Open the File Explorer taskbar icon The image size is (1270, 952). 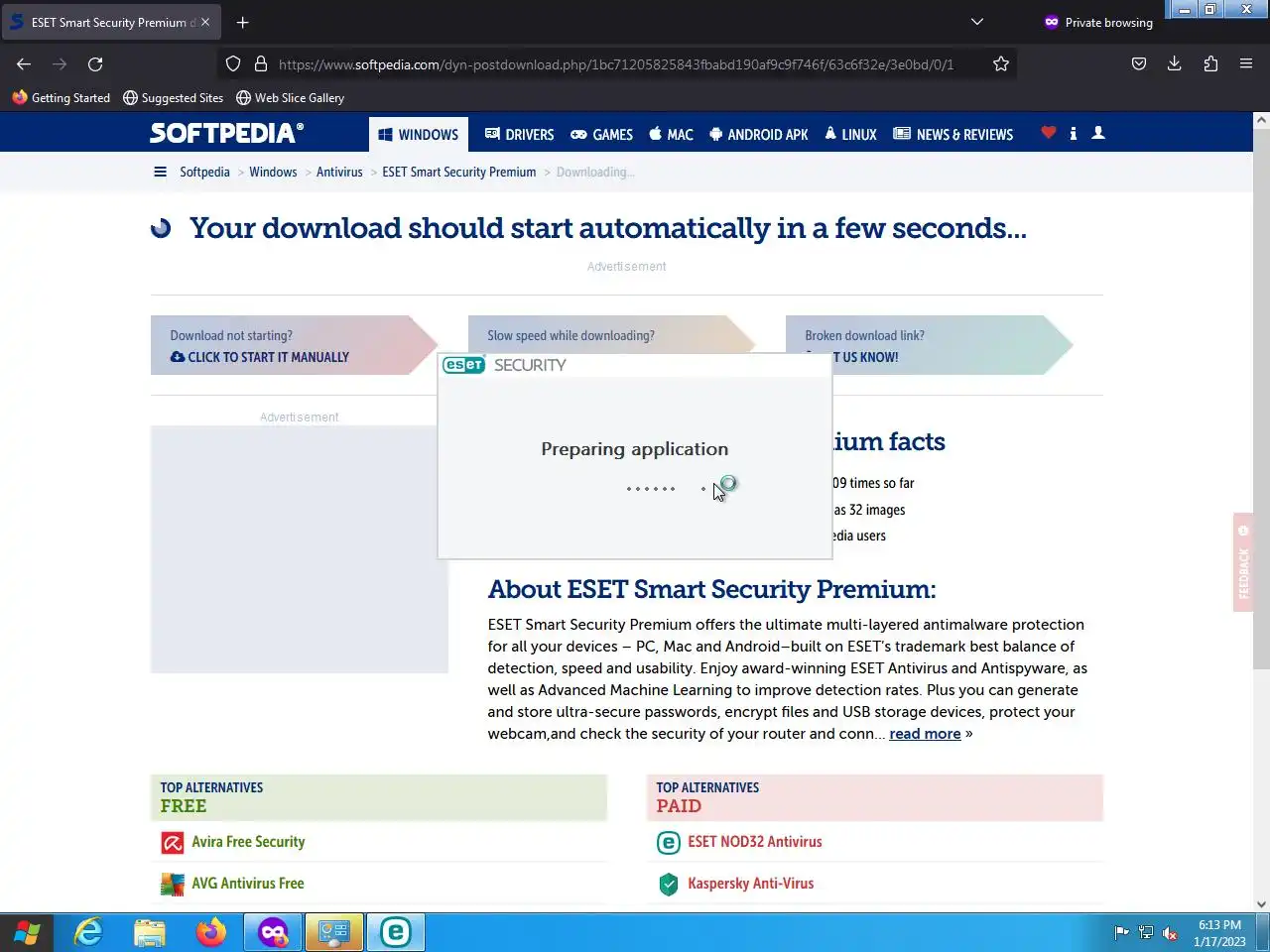150,932
